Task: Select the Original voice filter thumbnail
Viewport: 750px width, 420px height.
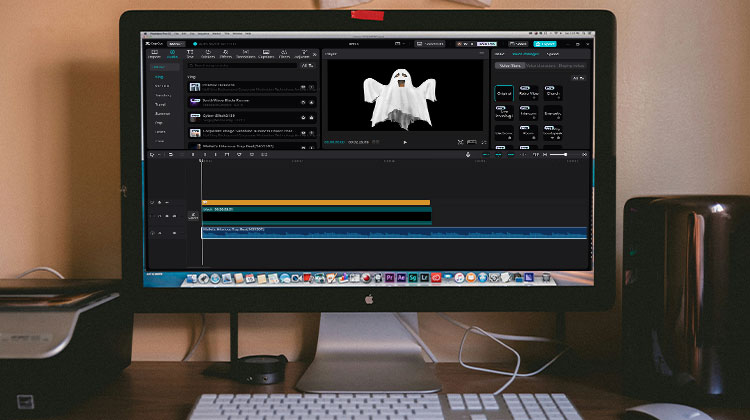Action: coord(504,92)
